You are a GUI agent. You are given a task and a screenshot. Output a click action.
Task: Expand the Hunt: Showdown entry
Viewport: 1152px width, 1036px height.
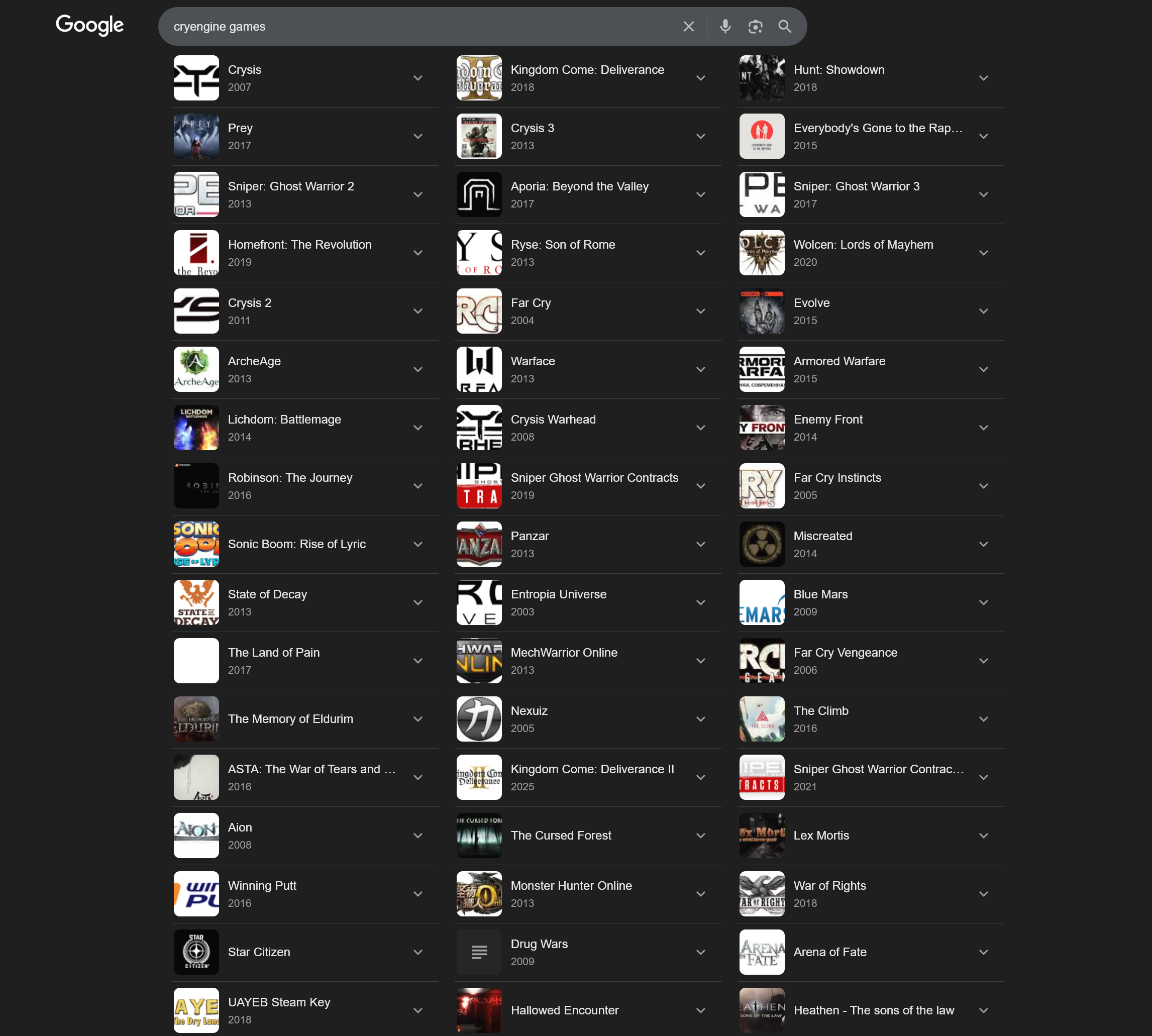(983, 78)
